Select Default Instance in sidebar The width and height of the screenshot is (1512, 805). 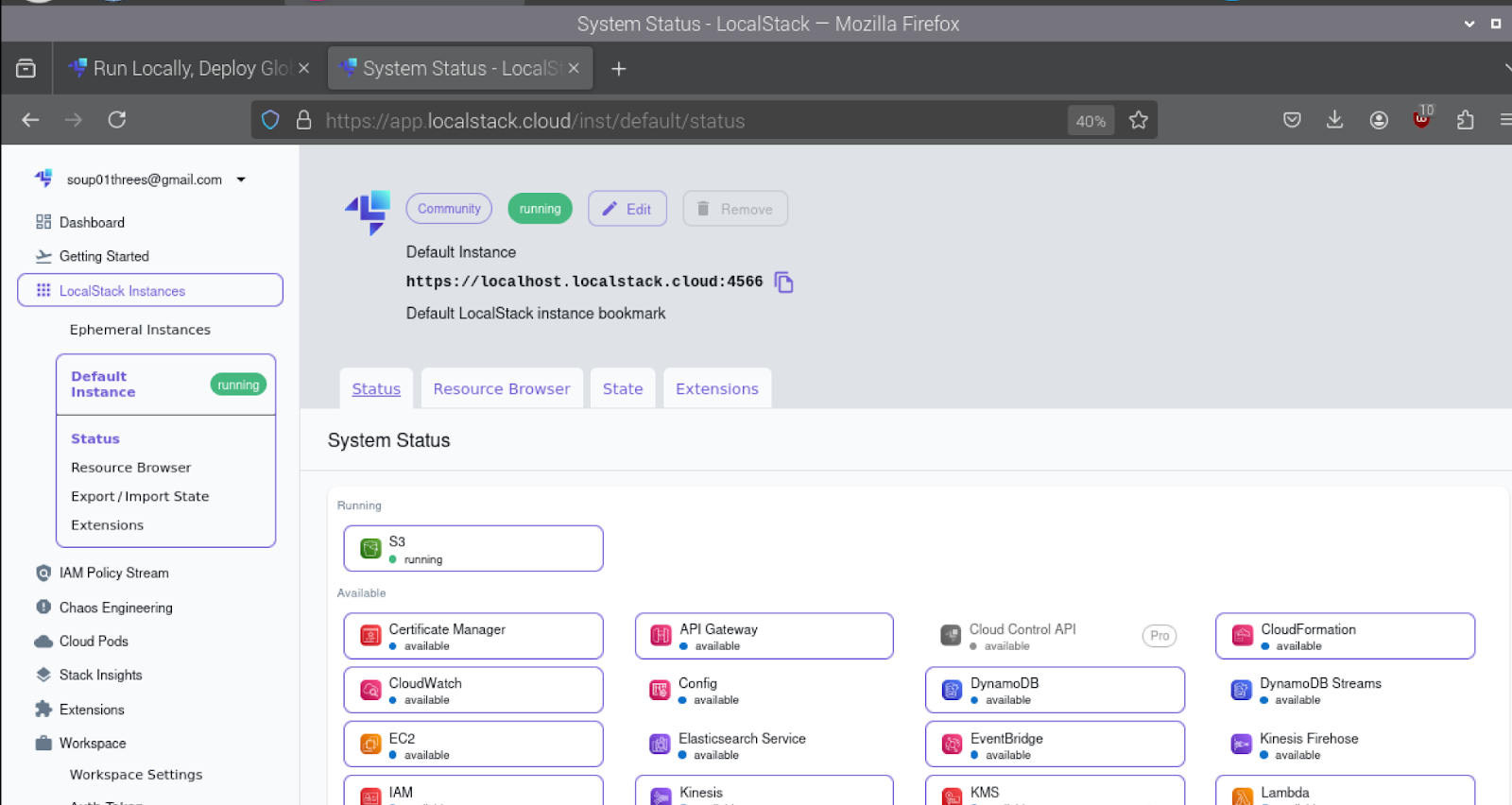165,385
